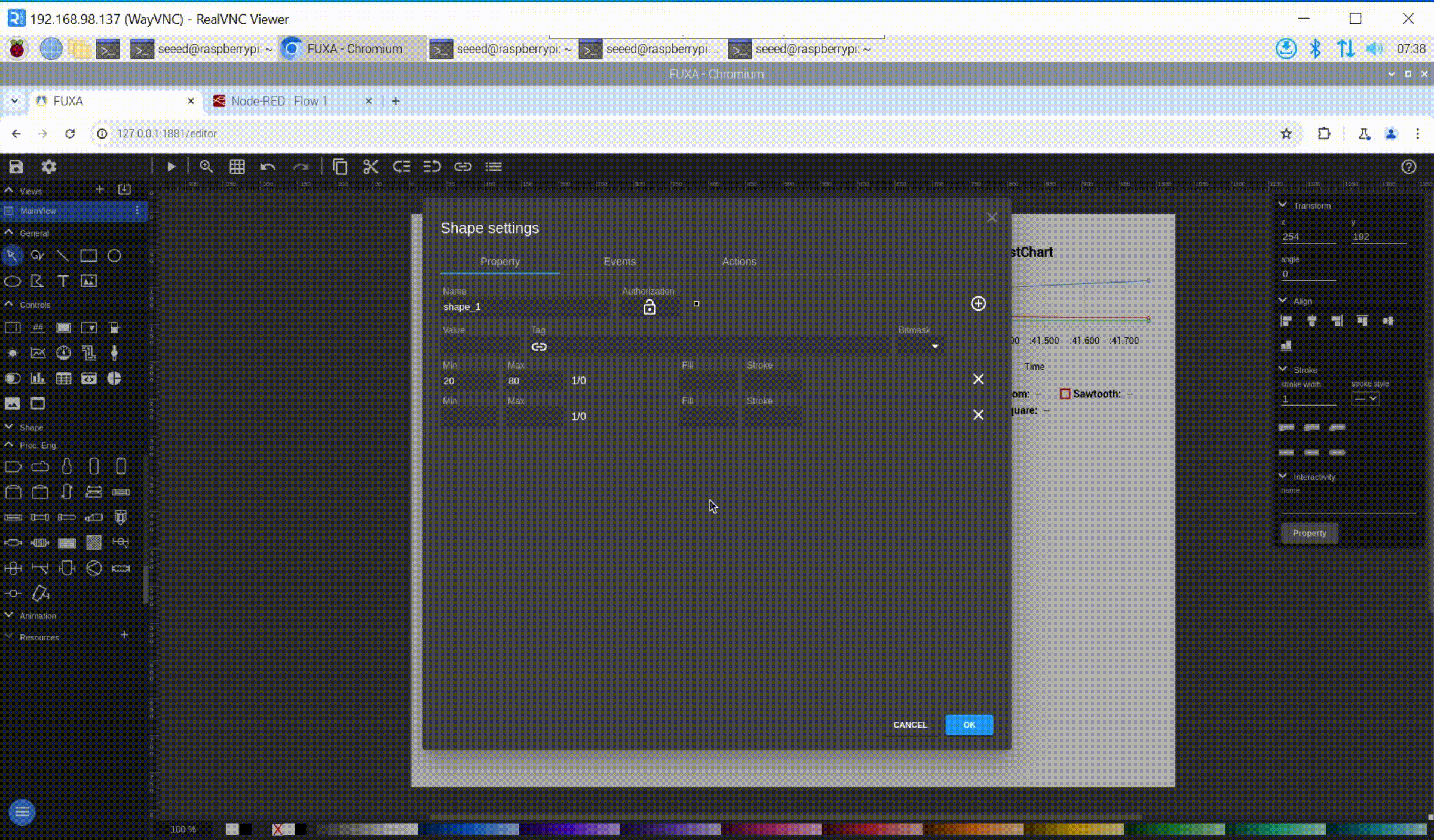Click the scissors cut icon in the toolbar
The height and width of the screenshot is (840, 1434).
click(370, 167)
